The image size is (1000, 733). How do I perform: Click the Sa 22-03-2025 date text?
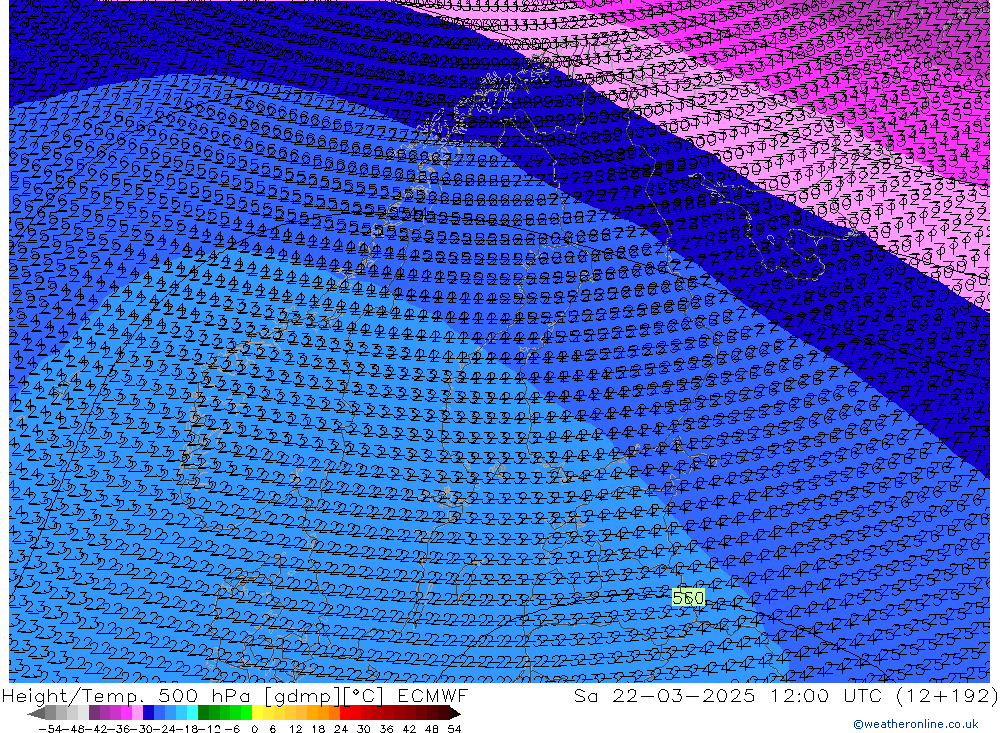click(x=664, y=696)
